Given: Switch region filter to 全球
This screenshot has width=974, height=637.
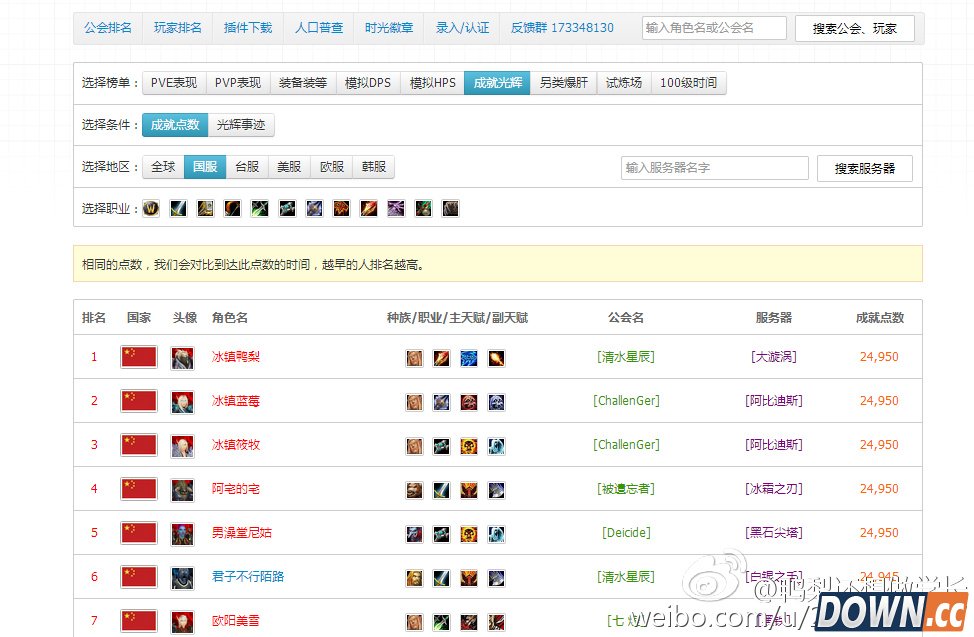Looking at the screenshot, I should pos(163,167).
